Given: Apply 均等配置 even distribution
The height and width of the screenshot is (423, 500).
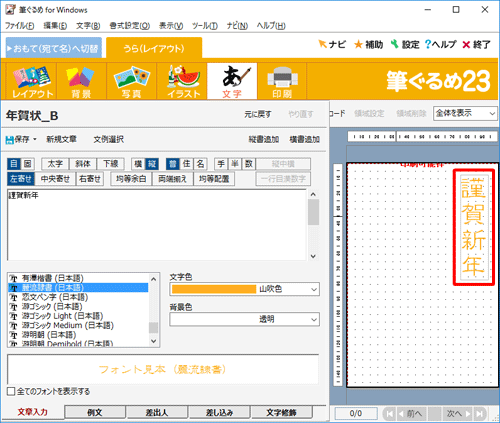Looking at the screenshot, I should coord(214,179).
